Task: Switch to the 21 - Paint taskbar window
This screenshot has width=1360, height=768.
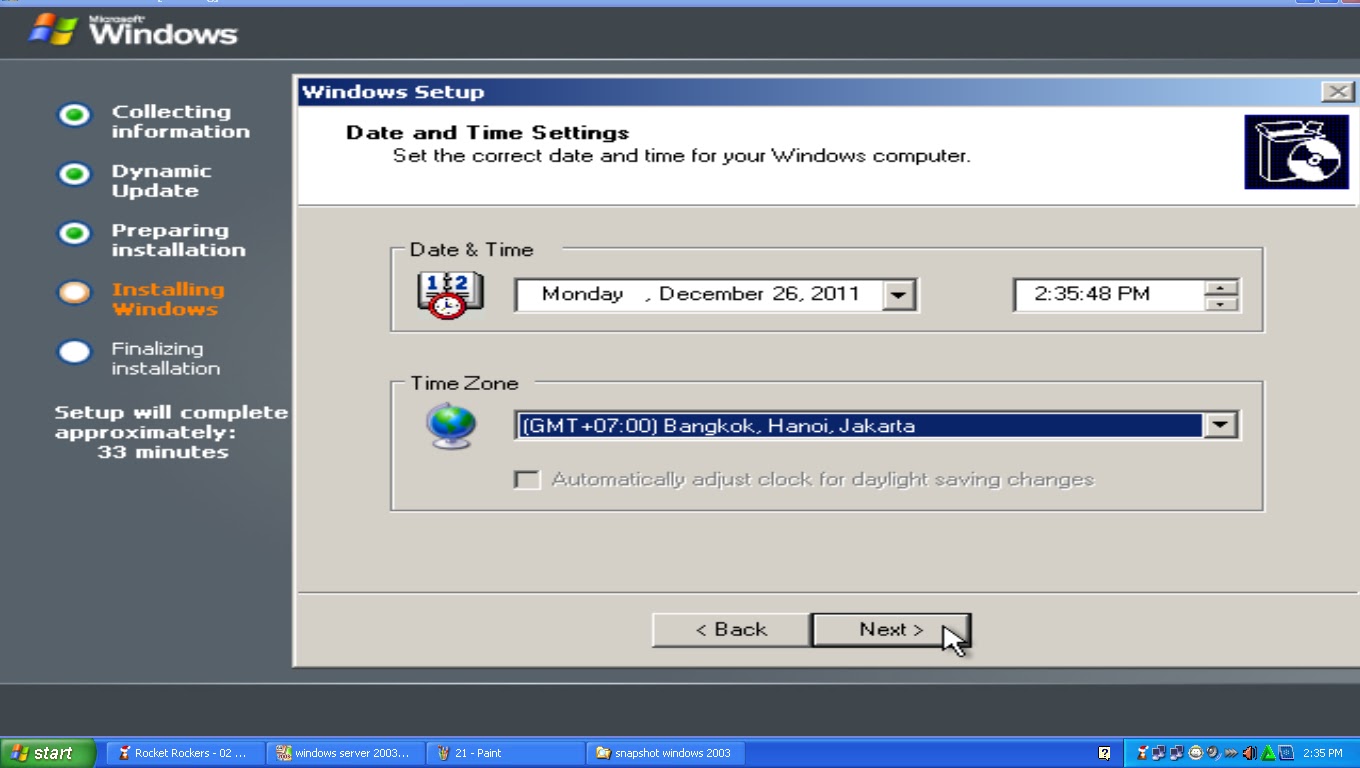Action: pyautogui.click(x=506, y=753)
